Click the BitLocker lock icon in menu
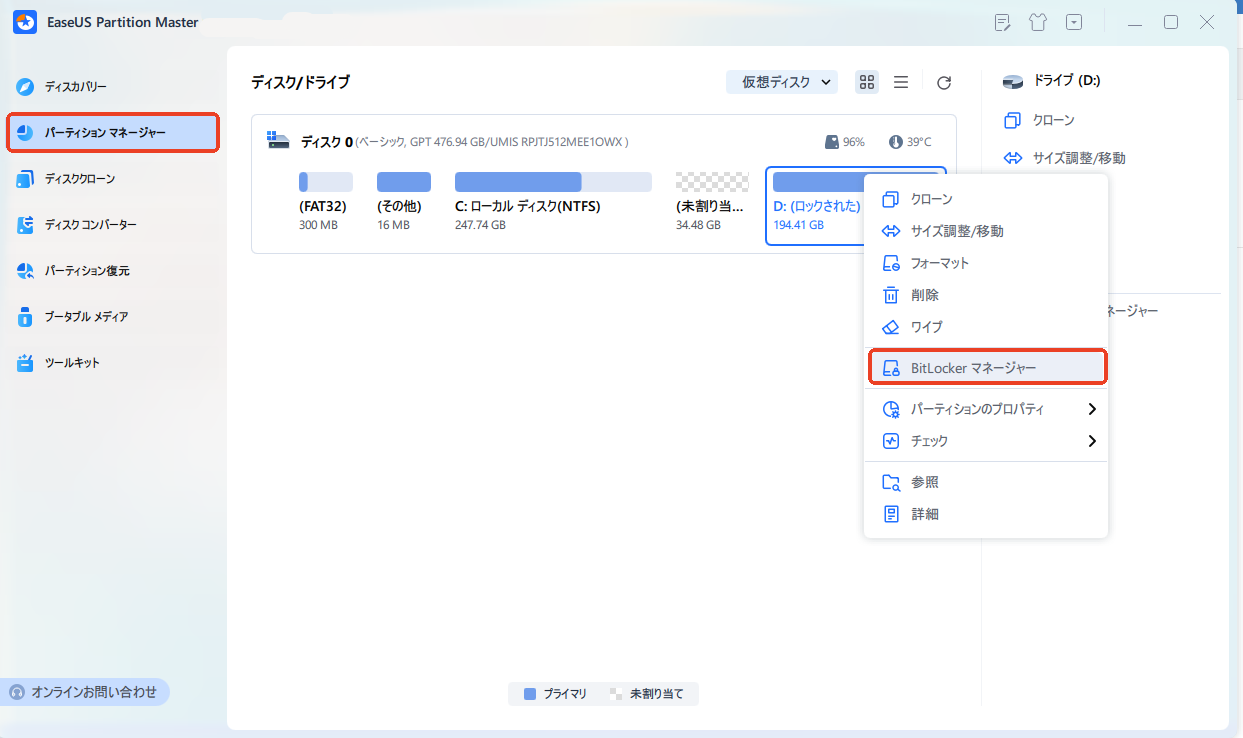 coord(891,368)
